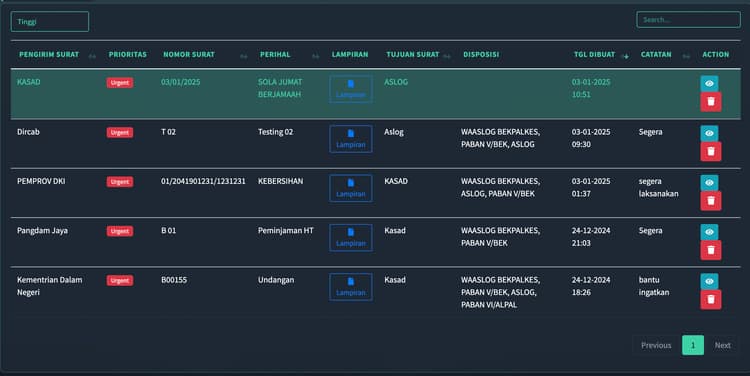Open Lampiran attachment for Peminjaman HT
Screen dimensions: 750x376
pyautogui.click(x=351, y=237)
